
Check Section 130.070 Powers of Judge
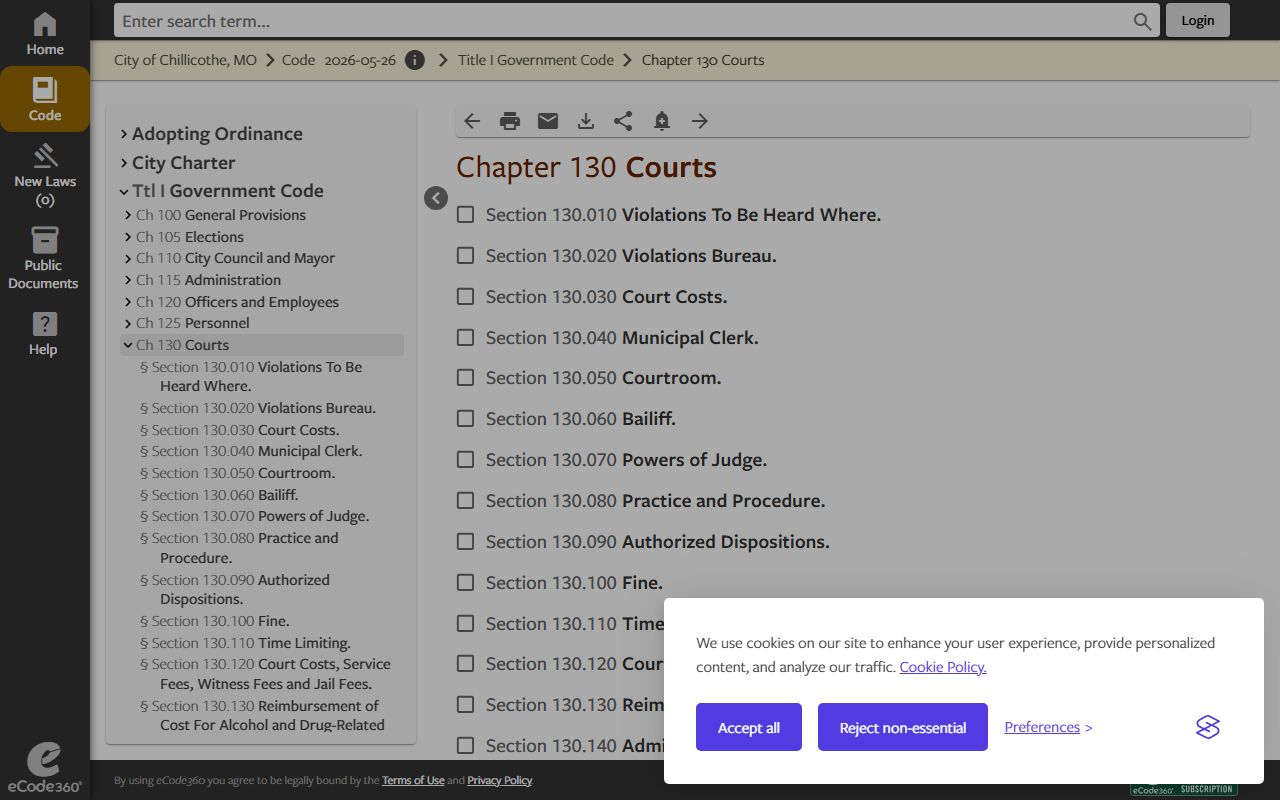[x=465, y=460]
